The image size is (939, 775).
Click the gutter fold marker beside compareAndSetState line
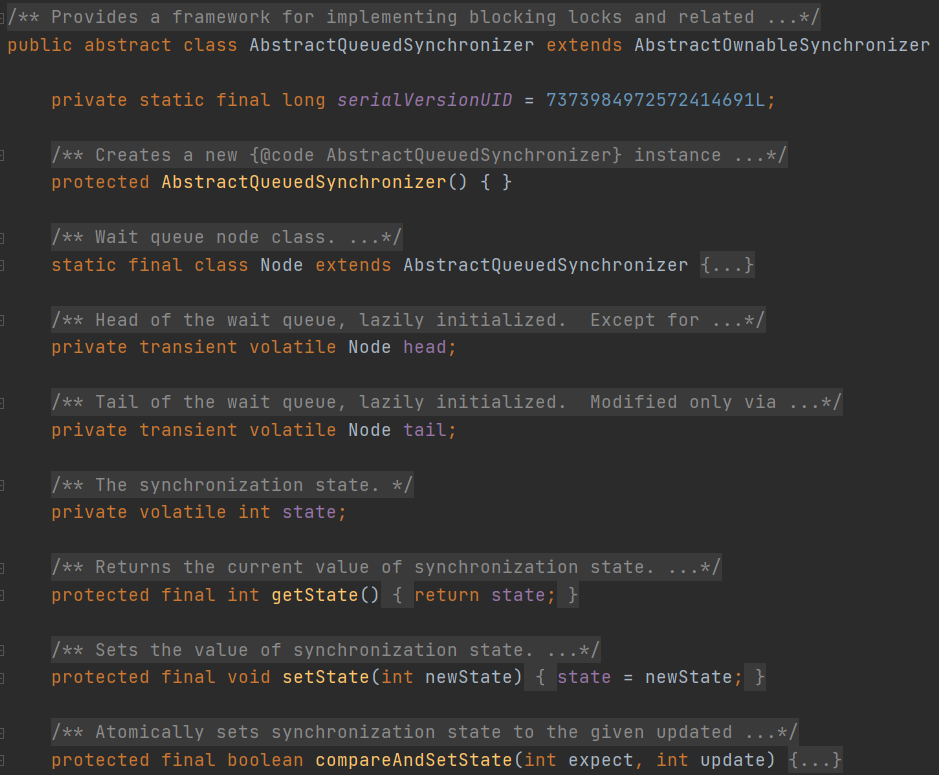point(2,760)
